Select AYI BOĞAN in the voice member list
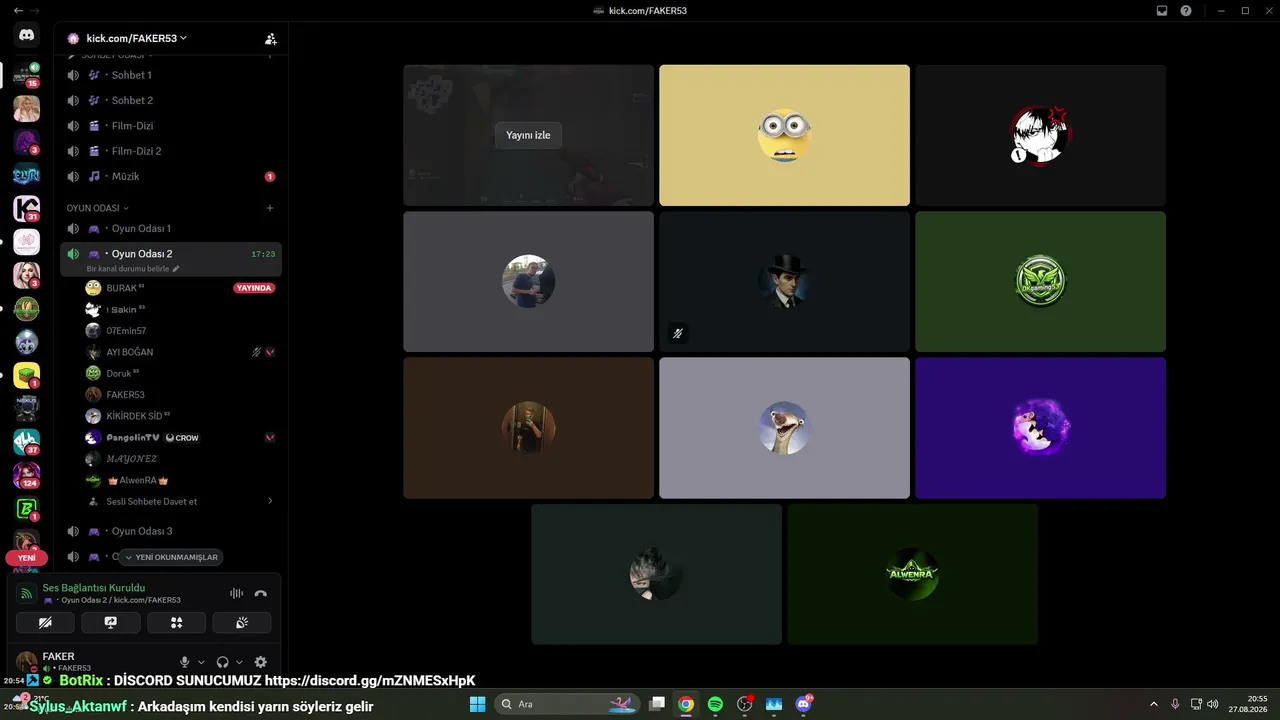This screenshot has height=720, width=1280. [x=180, y=352]
